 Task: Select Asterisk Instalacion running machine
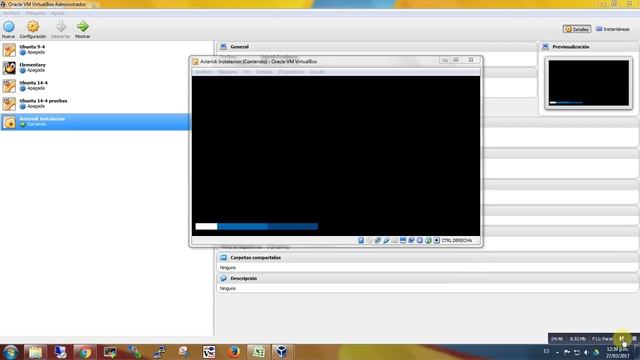pyautogui.click(x=95, y=122)
